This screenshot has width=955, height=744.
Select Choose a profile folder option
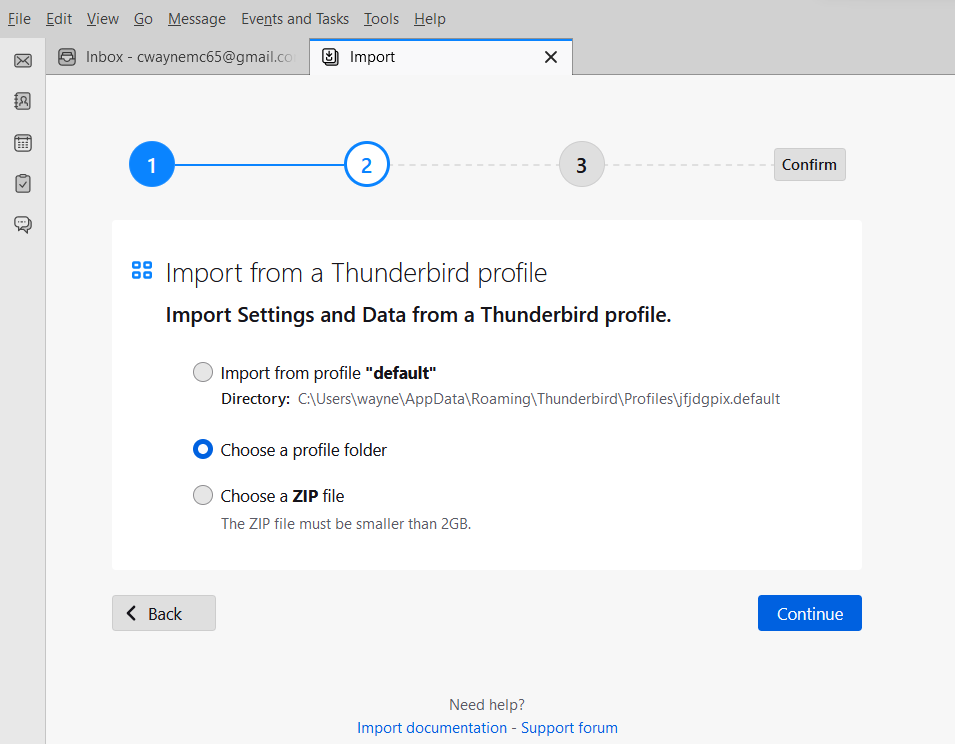[x=203, y=450]
